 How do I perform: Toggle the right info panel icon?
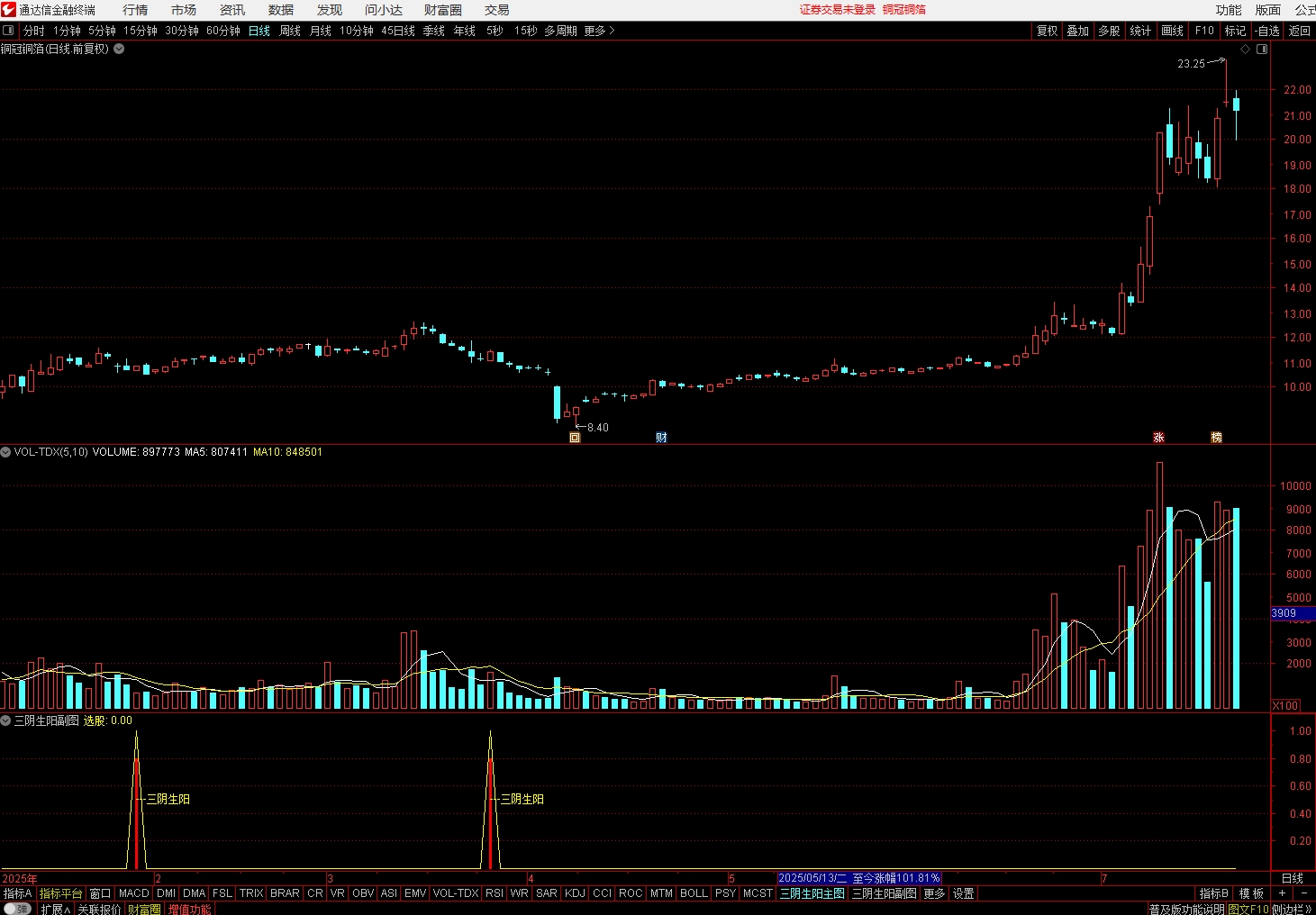(x=1262, y=50)
